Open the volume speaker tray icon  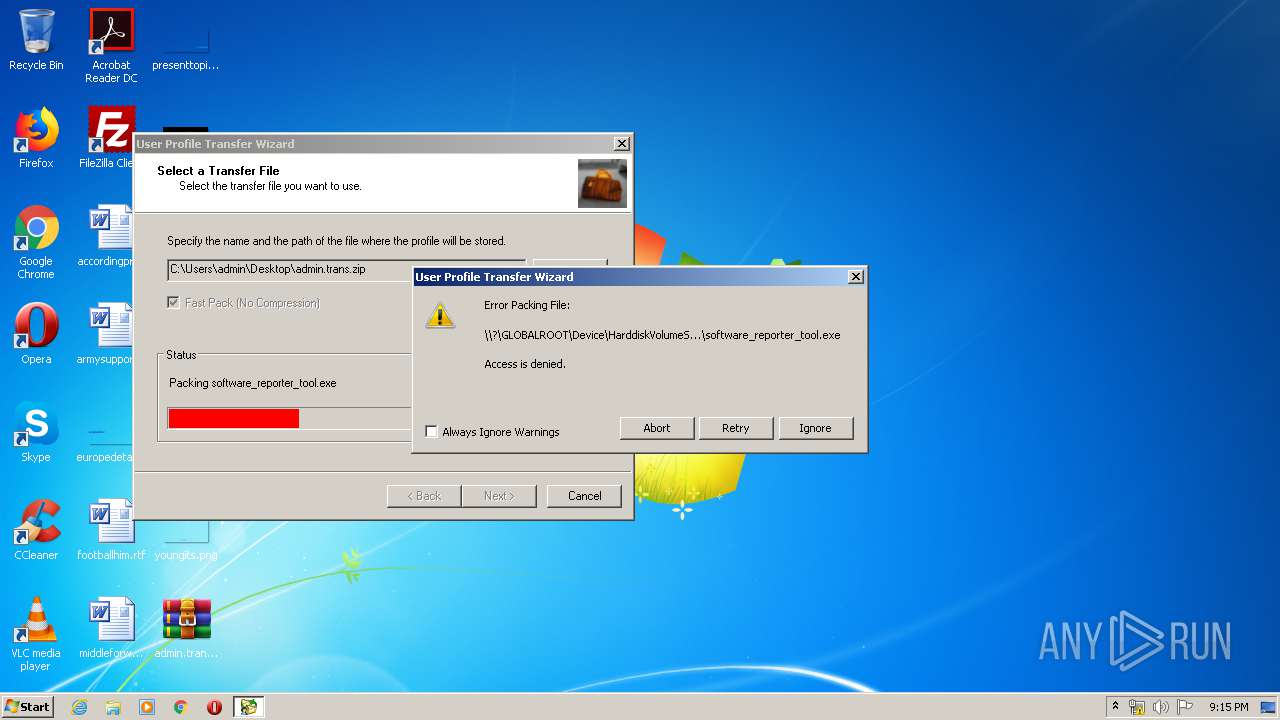coord(1161,707)
